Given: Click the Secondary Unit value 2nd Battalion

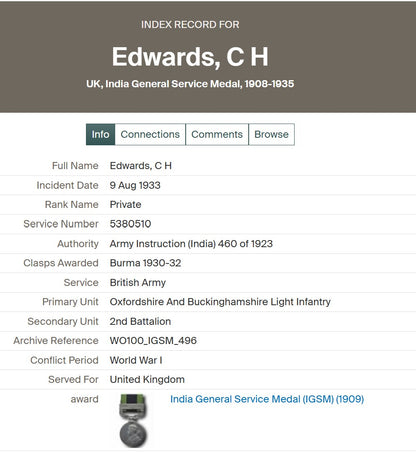Looking at the screenshot, I should pyautogui.click(x=140, y=321).
